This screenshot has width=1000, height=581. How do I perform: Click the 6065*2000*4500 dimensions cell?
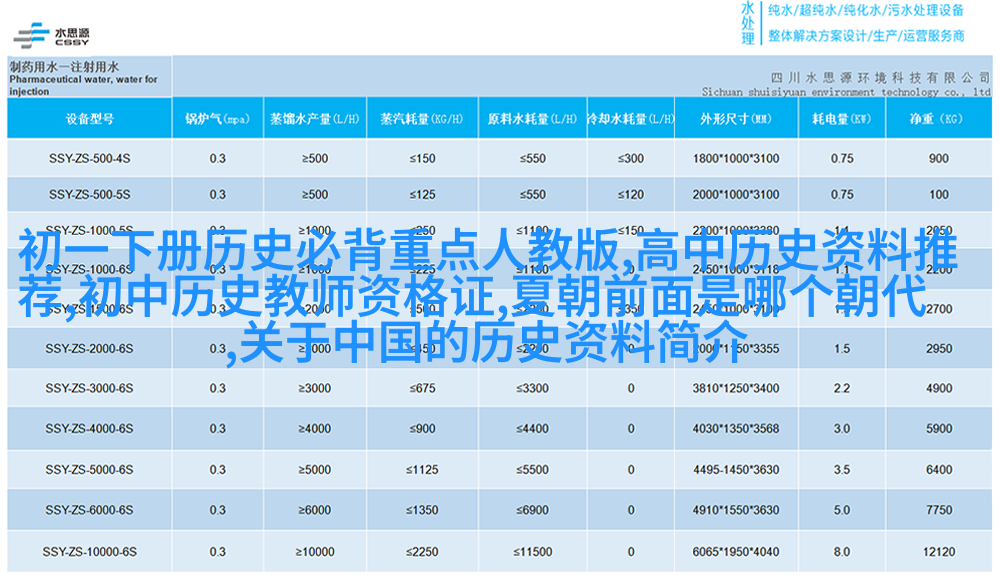point(735,552)
